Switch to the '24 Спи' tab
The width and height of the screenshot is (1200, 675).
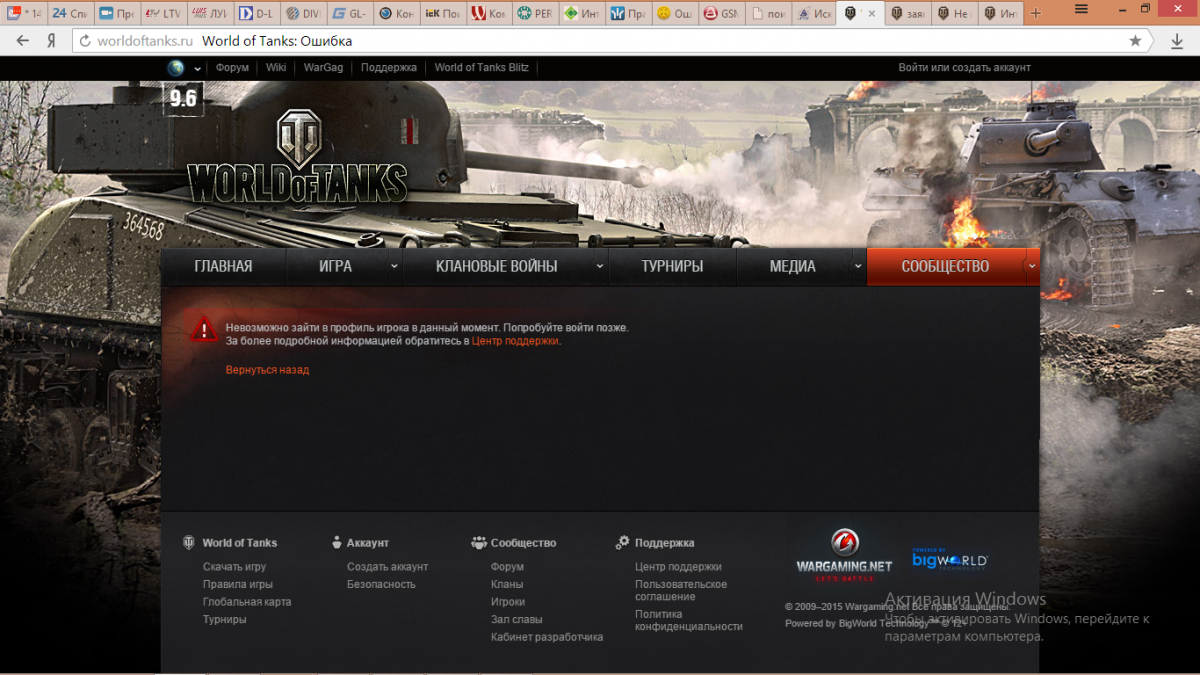coord(71,14)
